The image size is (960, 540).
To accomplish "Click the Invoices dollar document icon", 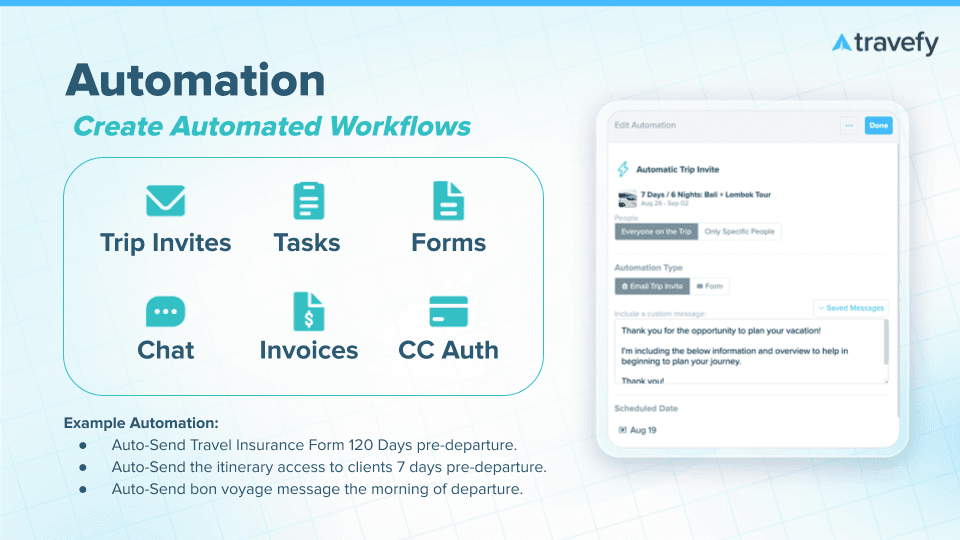I will [309, 312].
